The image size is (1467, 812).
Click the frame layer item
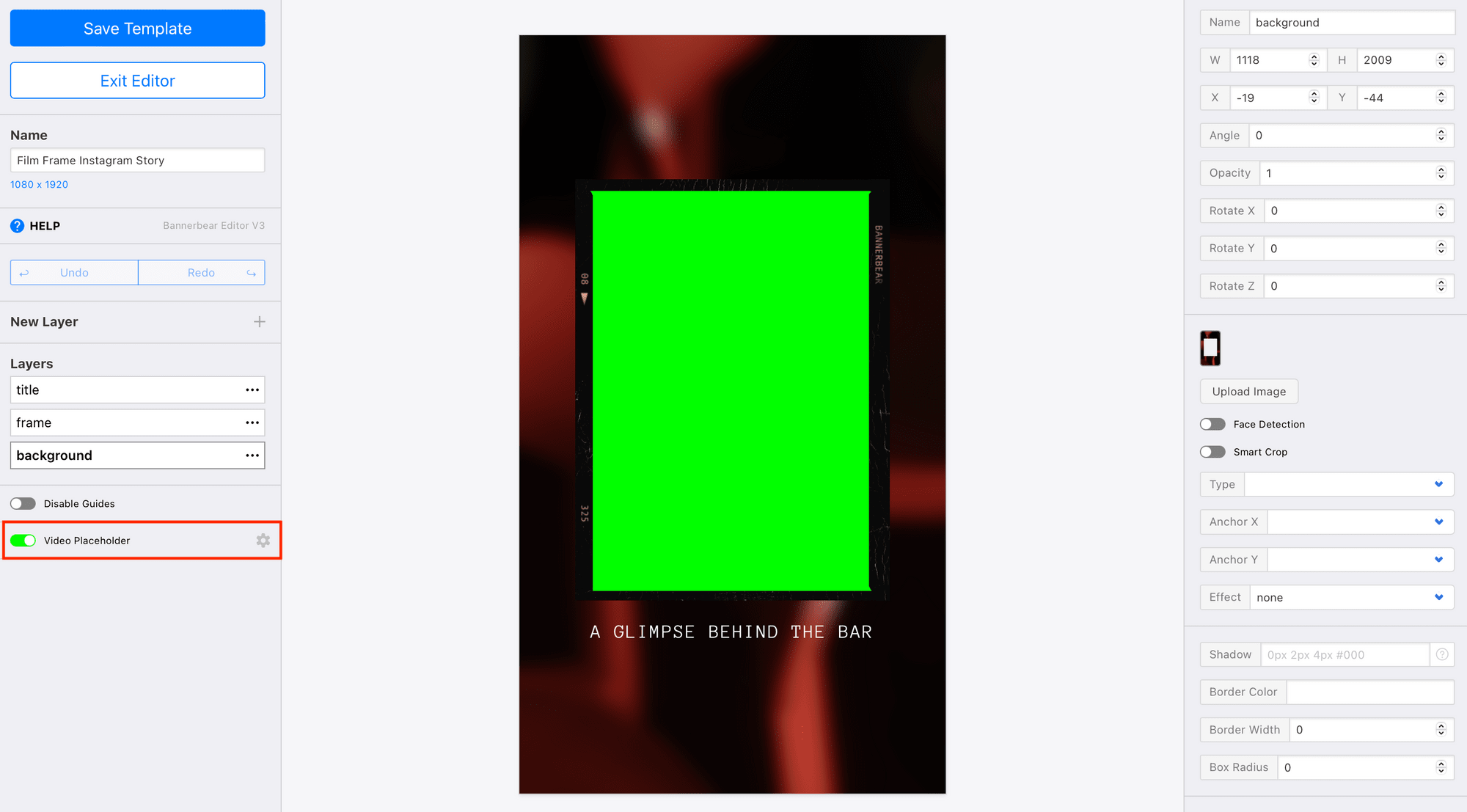coord(137,423)
